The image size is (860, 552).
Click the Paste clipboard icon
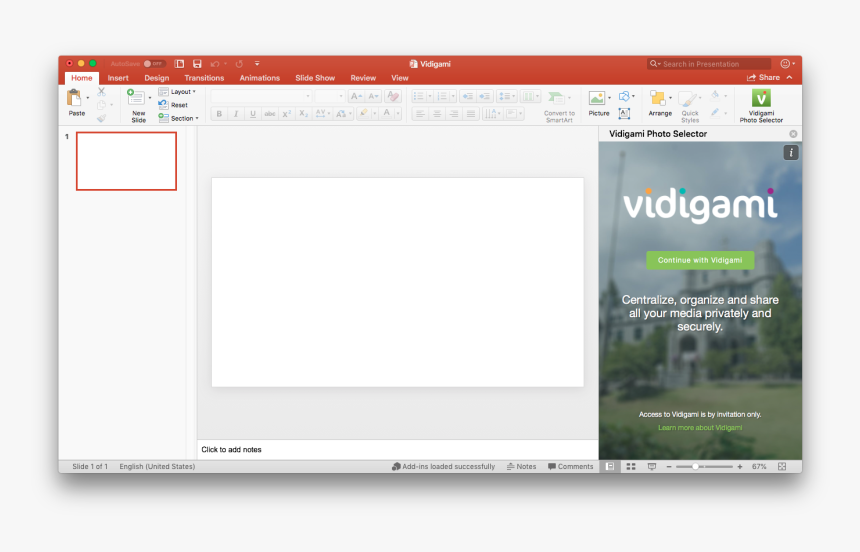(x=73, y=98)
